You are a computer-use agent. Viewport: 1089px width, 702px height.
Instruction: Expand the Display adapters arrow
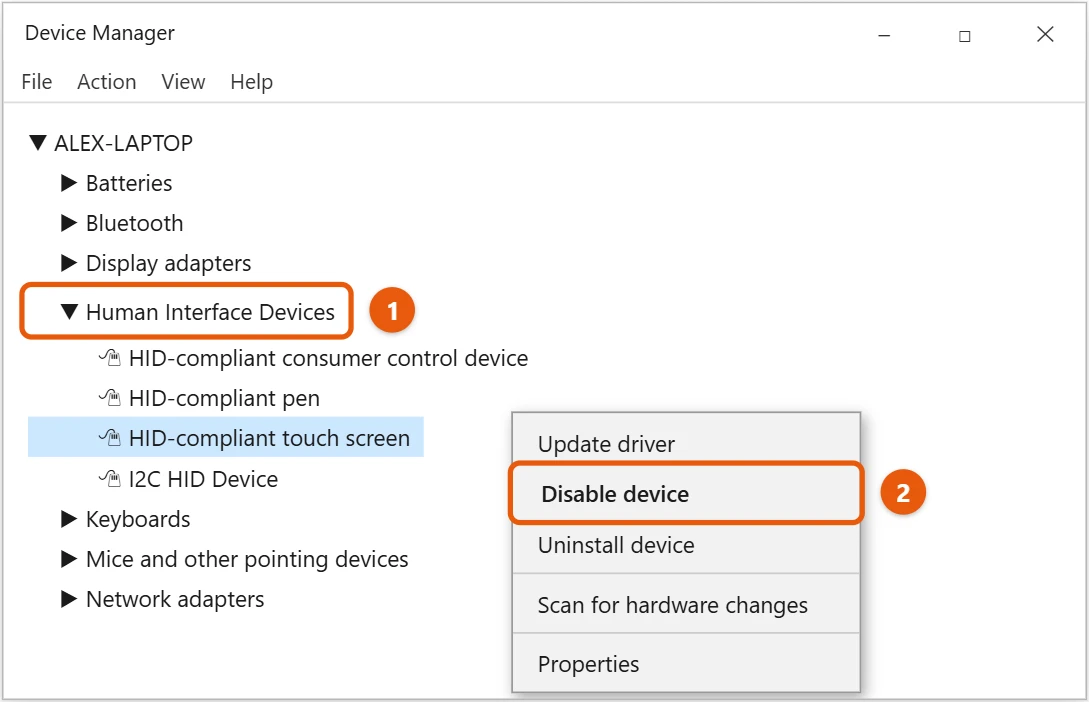point(68,263)
